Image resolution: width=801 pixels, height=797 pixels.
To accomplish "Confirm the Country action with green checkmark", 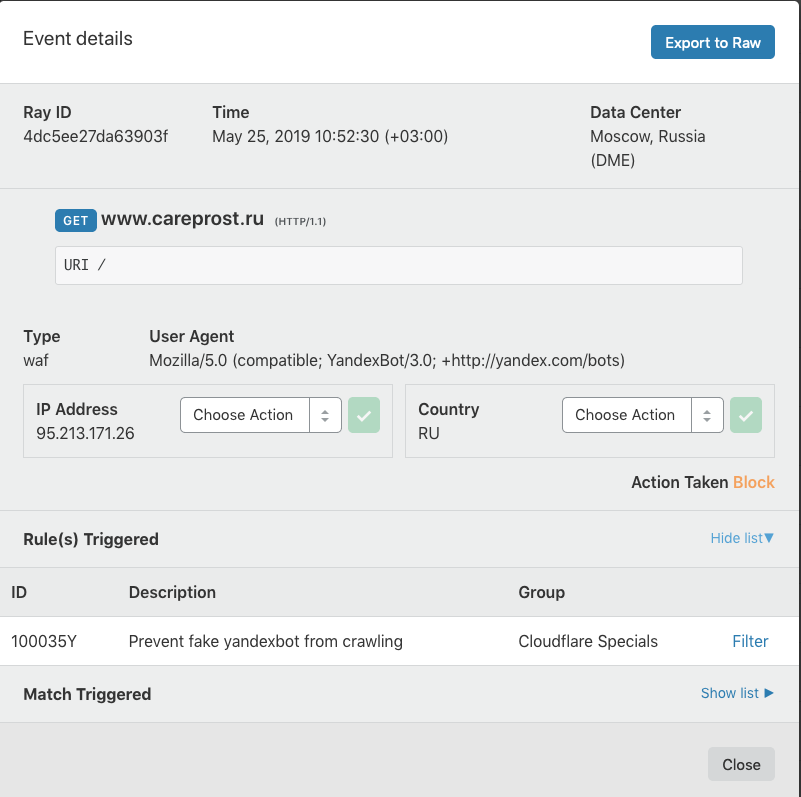I will (746, 415).
